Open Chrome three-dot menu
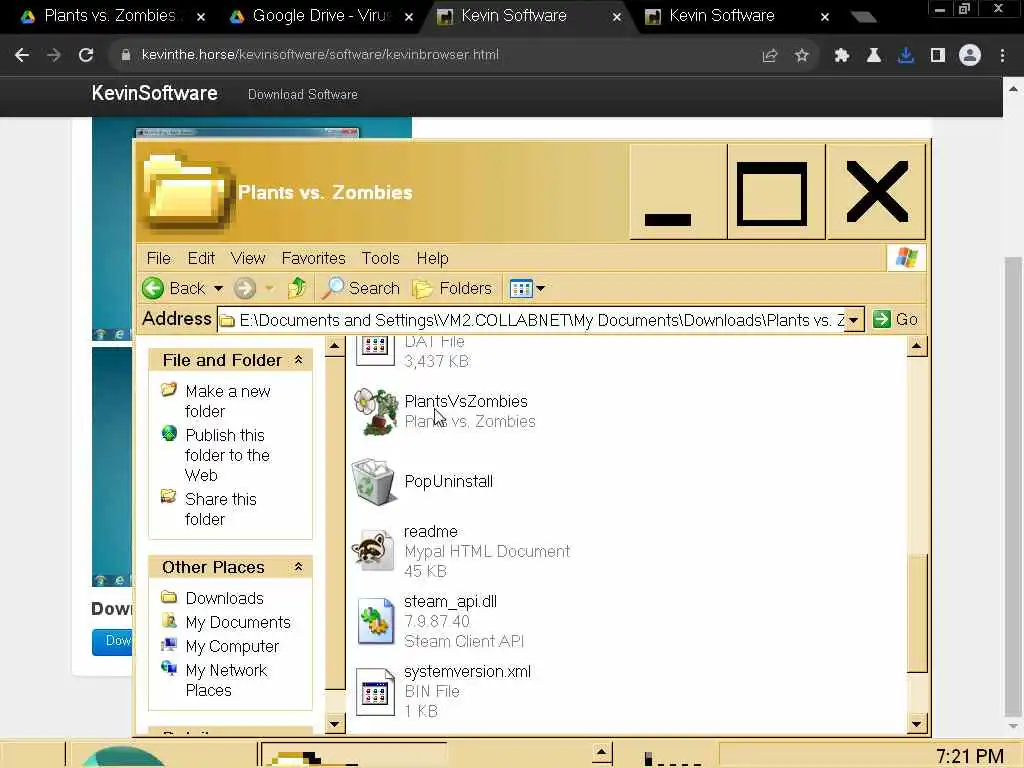 coord(1002,56)
